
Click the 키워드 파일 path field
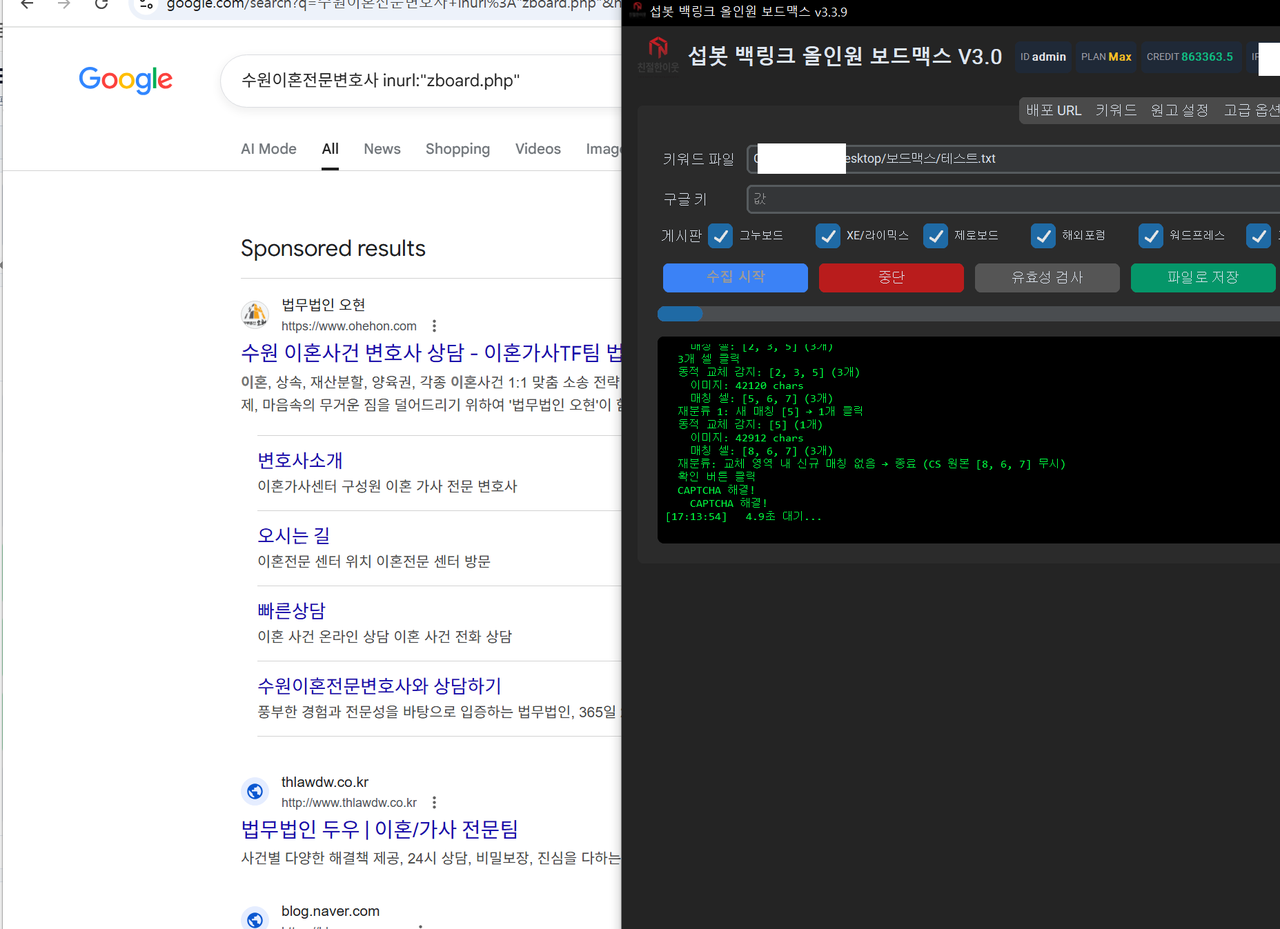click(1013, 158)
